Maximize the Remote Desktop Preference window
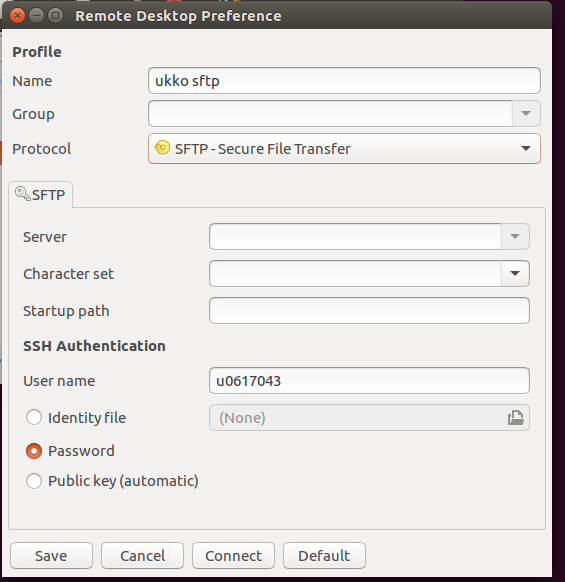 (x=56, y=16)
